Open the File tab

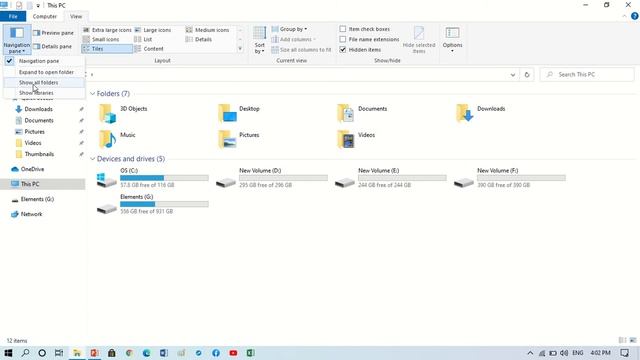13,16
